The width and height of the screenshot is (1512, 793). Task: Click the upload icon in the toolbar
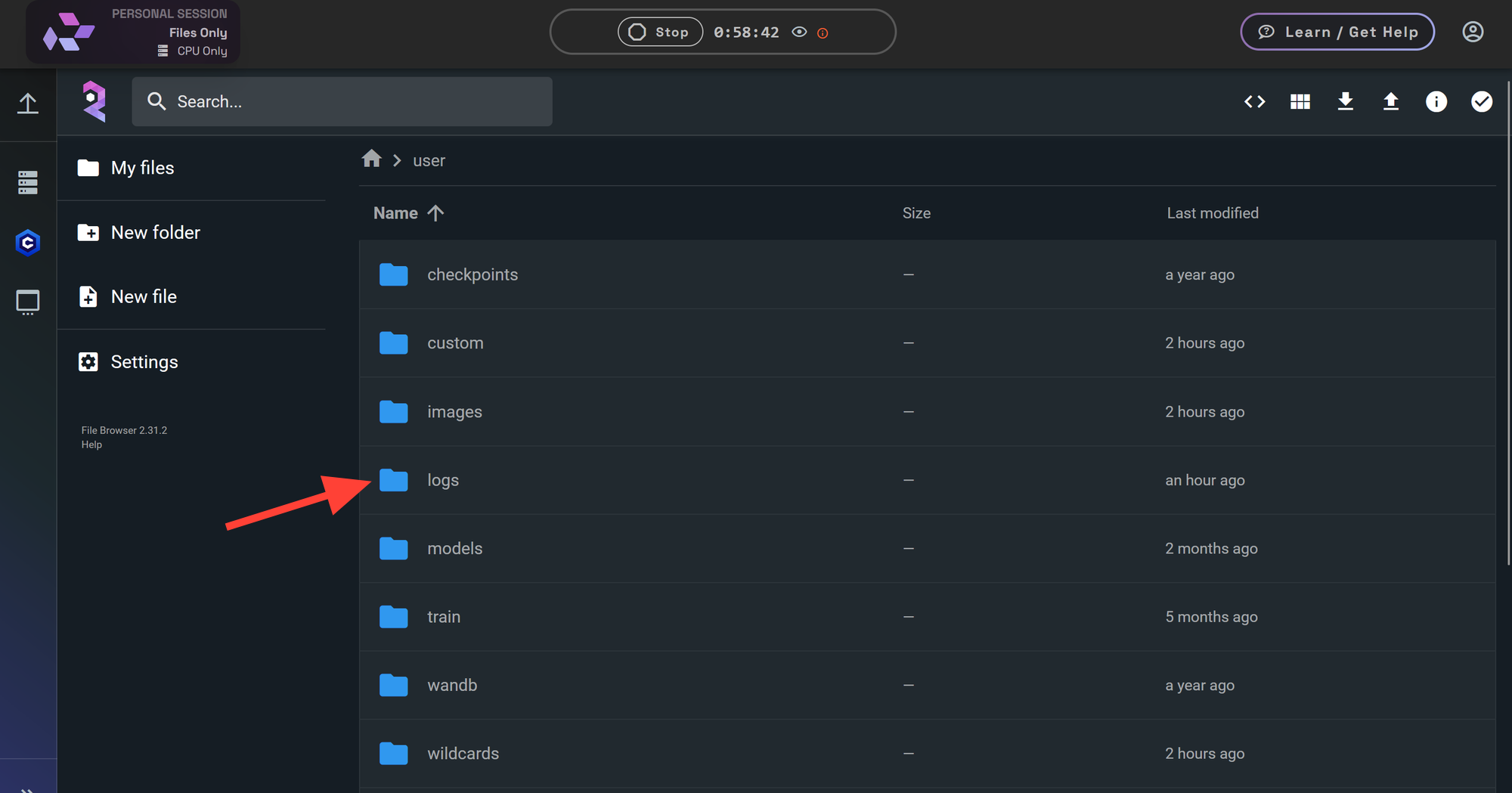point(1391,101)
